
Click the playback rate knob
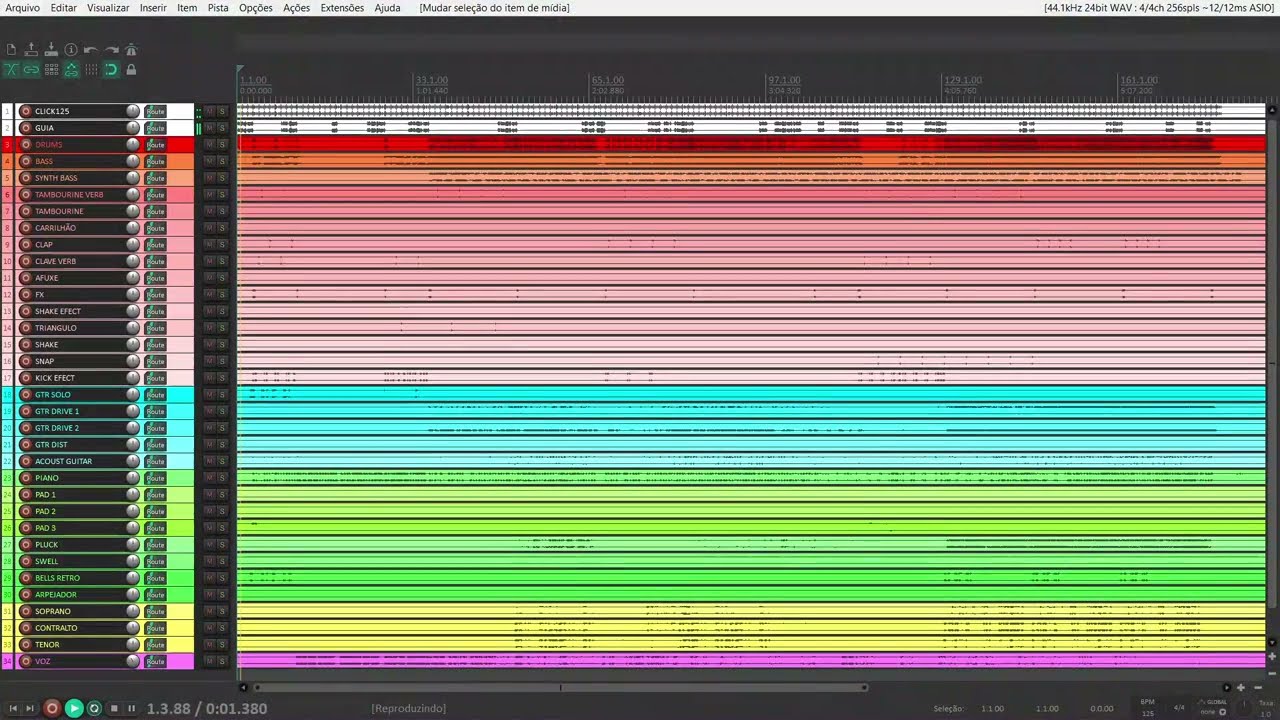[x=1244, y=708]
